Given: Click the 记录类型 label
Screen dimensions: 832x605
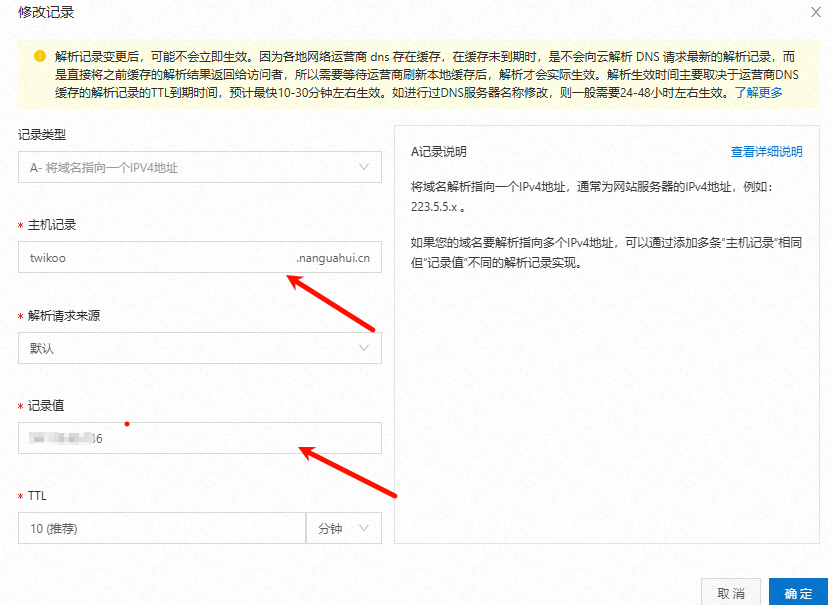Looking at the screenshot, I should [x=42, y=134].
